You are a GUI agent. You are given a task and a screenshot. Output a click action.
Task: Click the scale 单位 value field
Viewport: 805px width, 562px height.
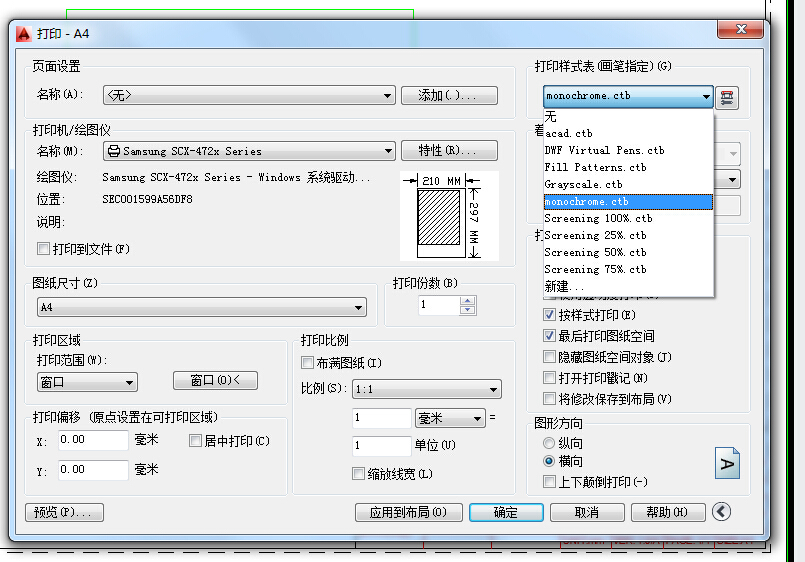[x=381, y=445]
